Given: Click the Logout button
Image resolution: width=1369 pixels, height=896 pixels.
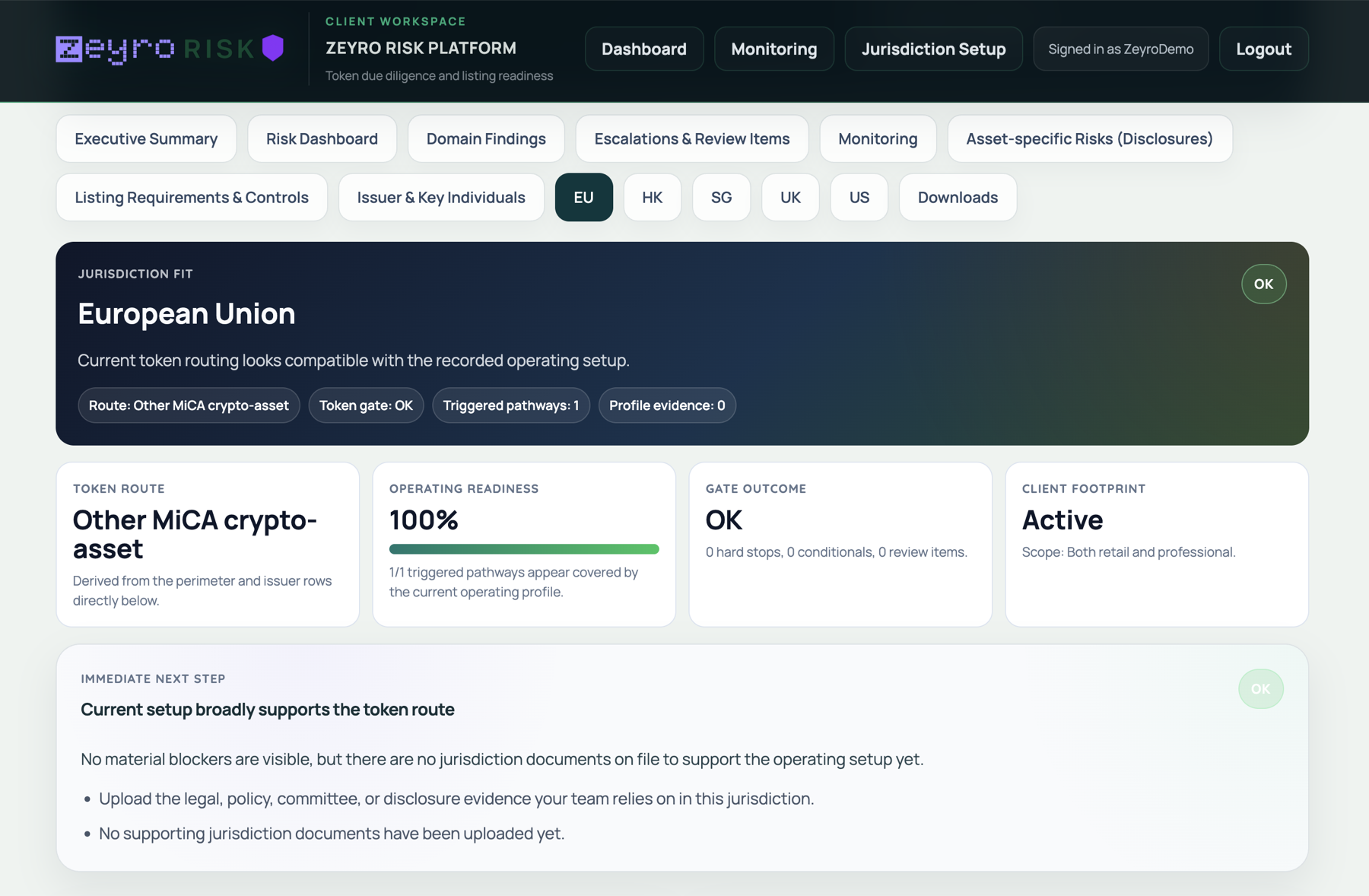Looking at the screenshot, I should [x=1263, y=49].
